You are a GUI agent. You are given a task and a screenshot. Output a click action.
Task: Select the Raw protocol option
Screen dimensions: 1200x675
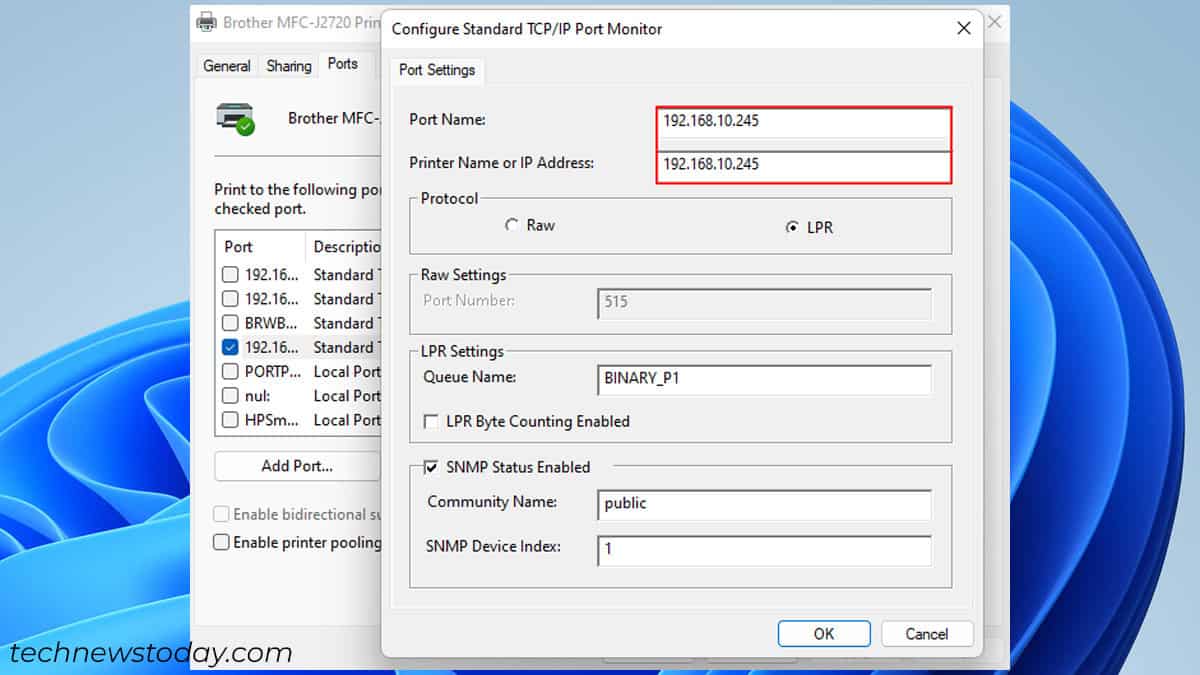click(511, 225)
